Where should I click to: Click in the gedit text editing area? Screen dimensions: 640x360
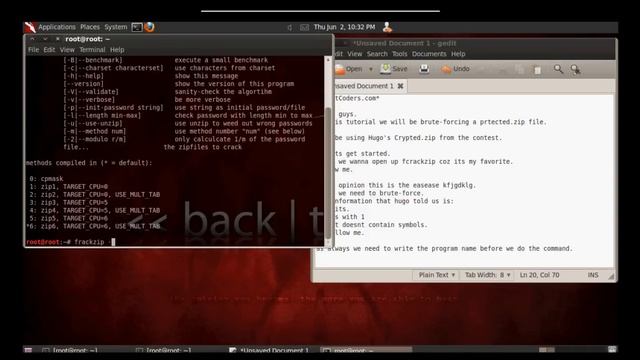(x=465, y=180)
